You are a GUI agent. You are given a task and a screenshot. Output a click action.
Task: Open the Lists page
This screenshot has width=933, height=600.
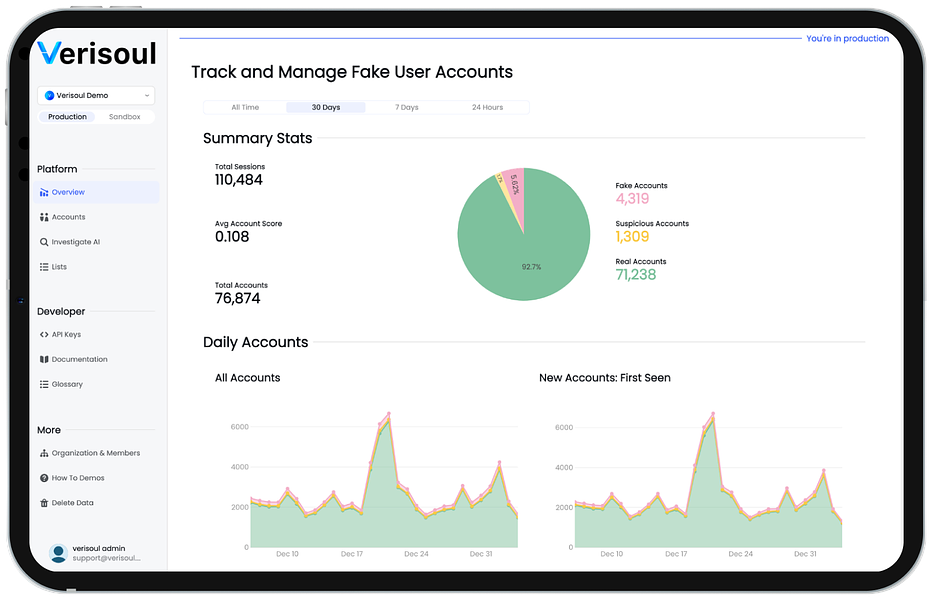[x=96, y=267]
